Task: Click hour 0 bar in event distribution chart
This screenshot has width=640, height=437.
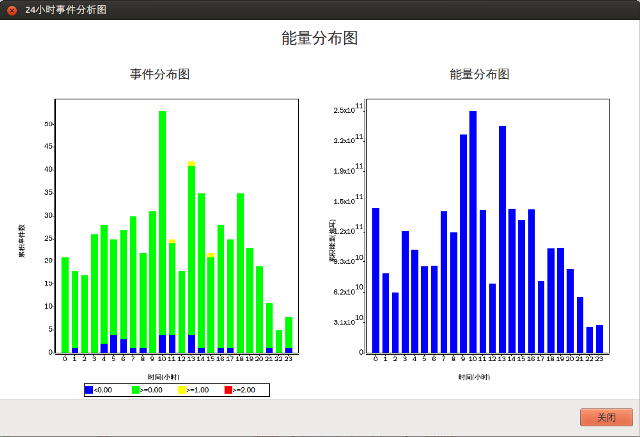Action: point(65,305)
